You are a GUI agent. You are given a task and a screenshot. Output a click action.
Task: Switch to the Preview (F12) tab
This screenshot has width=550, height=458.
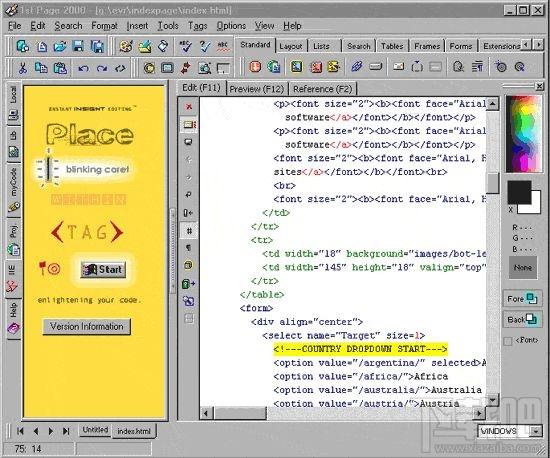(x=256, y=89)
